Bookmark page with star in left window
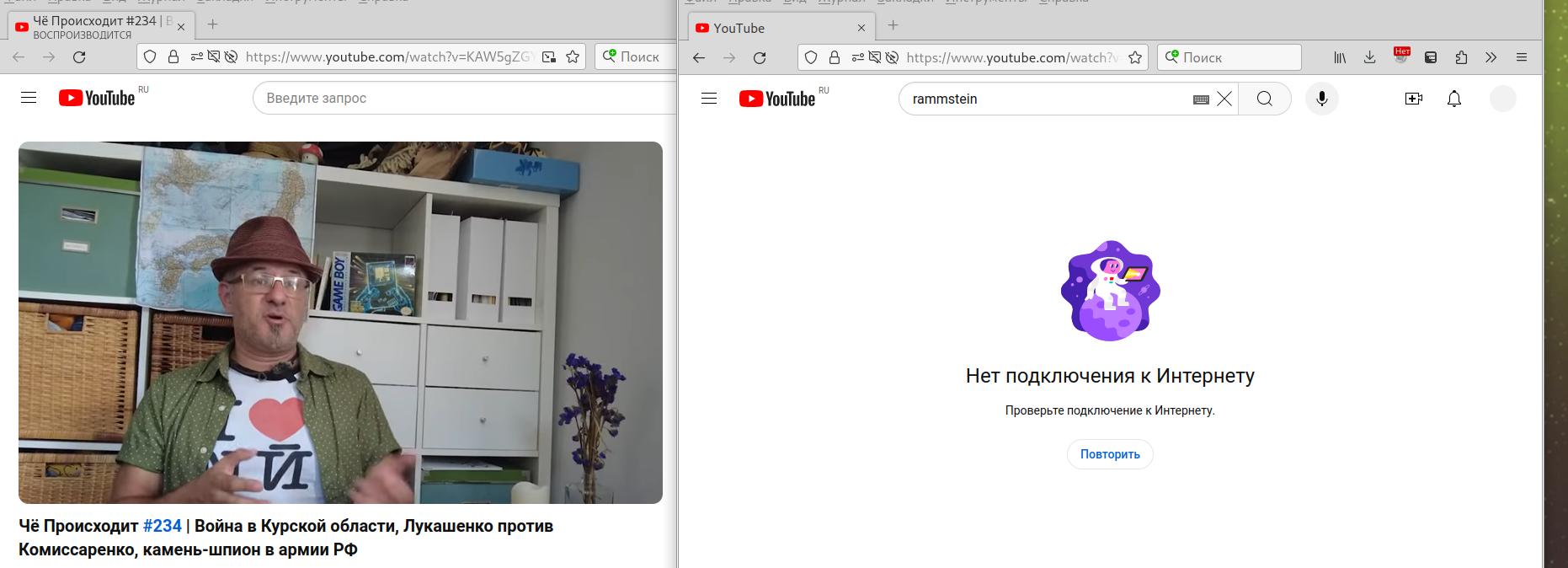 pyautogui.click(x=573, y=56)
